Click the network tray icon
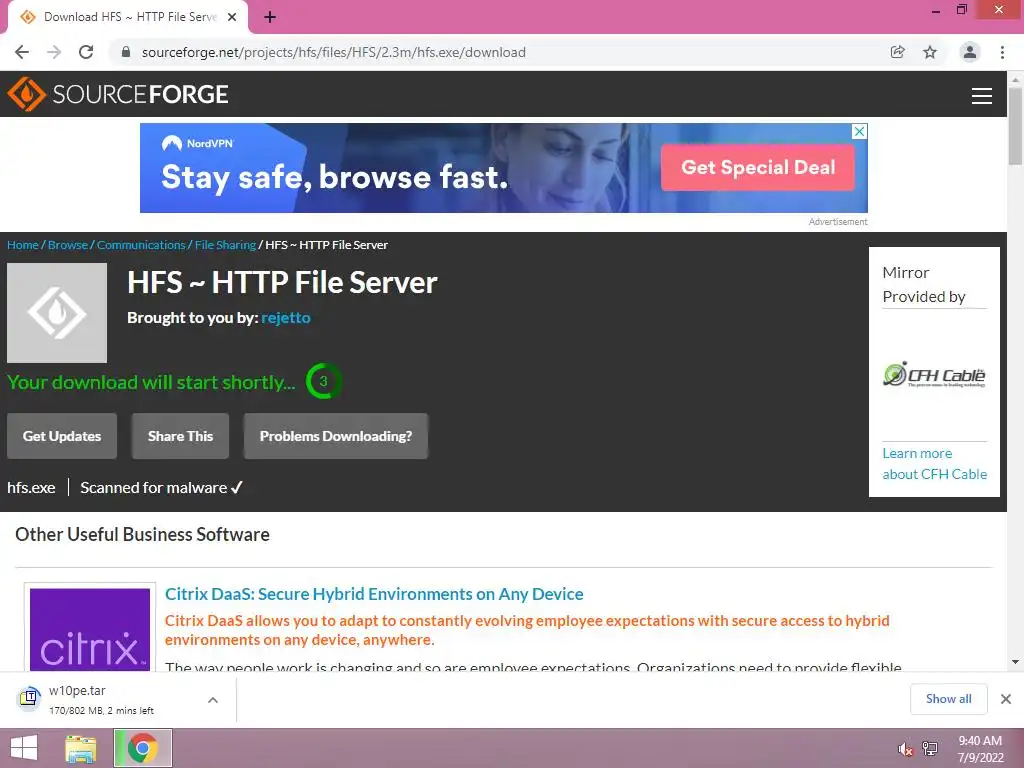1024x768 pixels. 930,749
